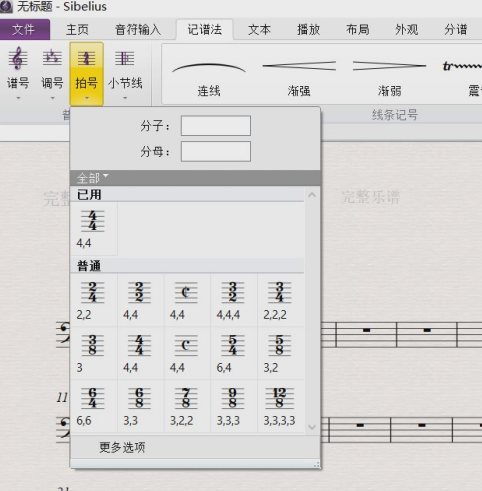Switch to the 记谱法 ribbon tab
The width and height of the screenshot is (482, 491).
pyautogui.click(x=205, y=29)
